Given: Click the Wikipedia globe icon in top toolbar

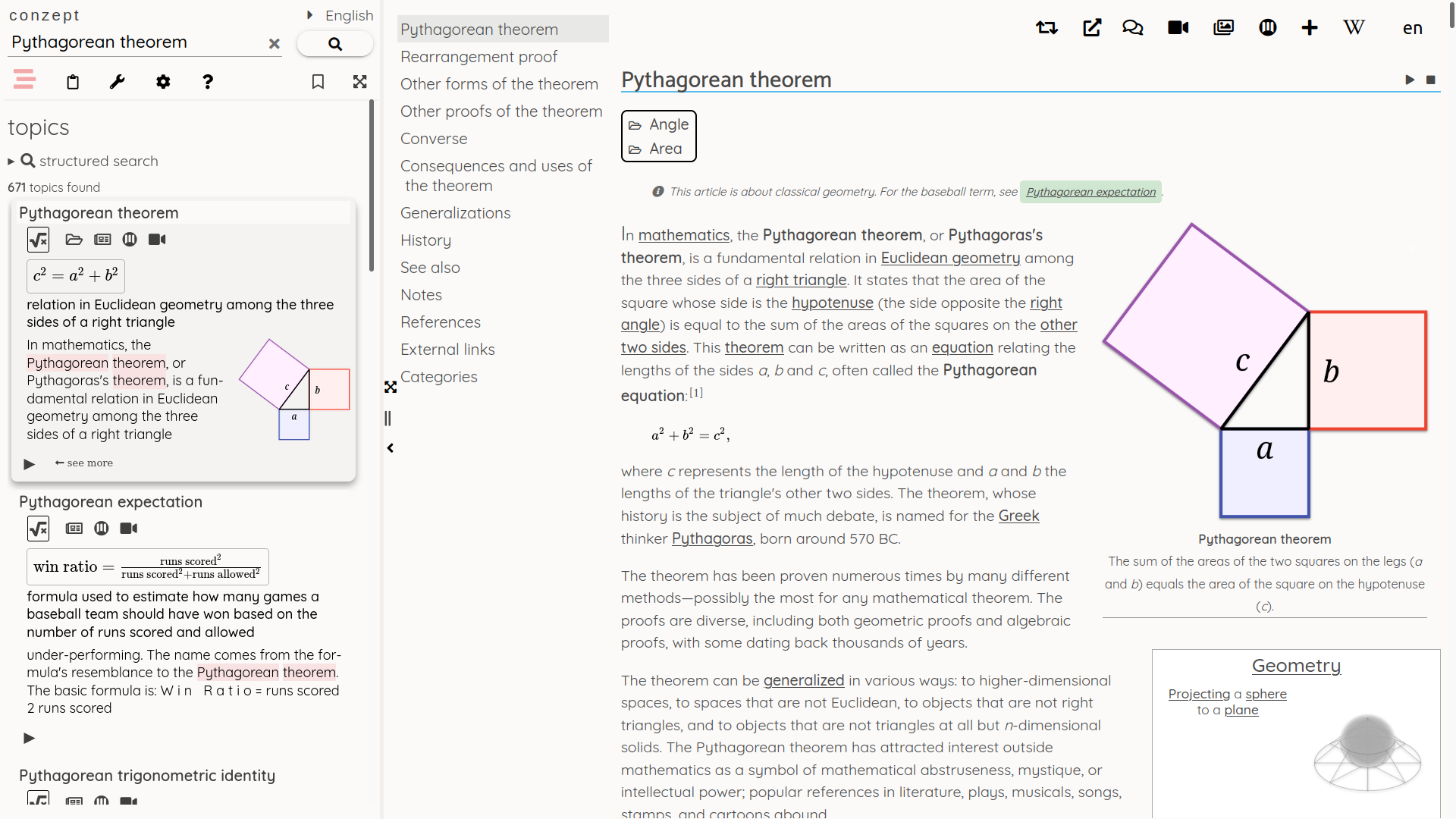Looking at the screenshot, I should tap(1268, 28).
